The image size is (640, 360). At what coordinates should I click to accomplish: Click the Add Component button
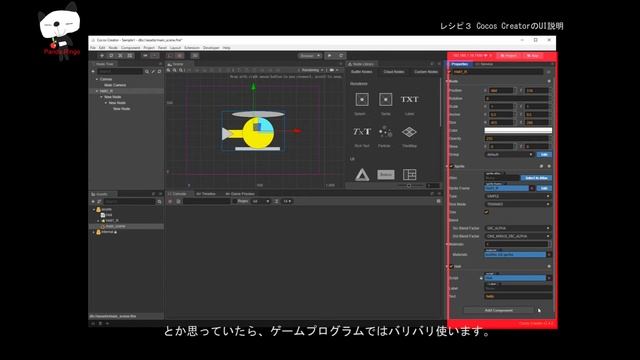coord(498,310)
